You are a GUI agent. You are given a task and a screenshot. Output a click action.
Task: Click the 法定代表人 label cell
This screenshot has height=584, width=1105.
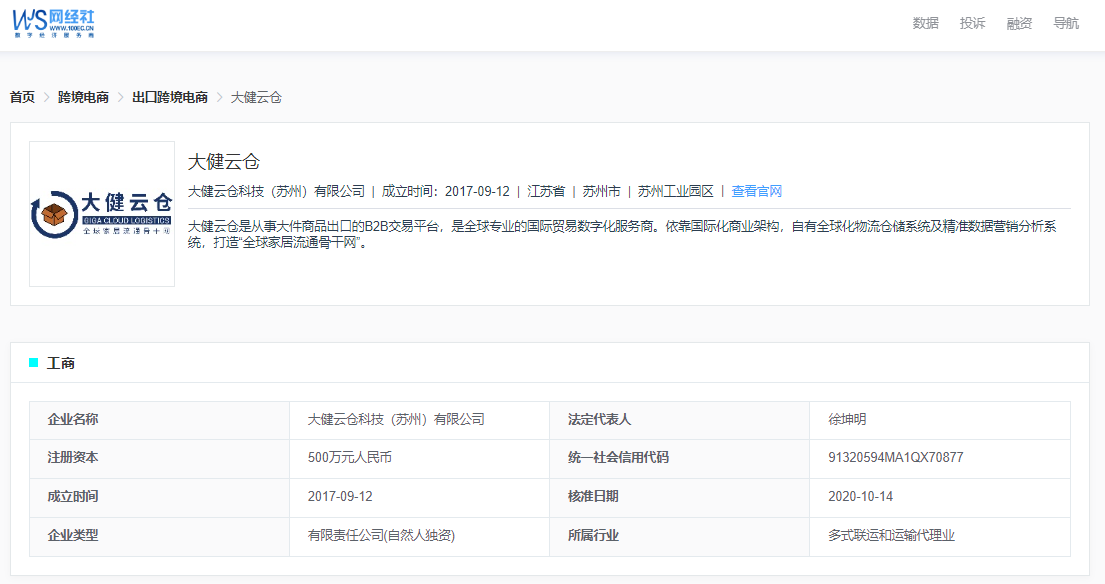click(679, 420)
